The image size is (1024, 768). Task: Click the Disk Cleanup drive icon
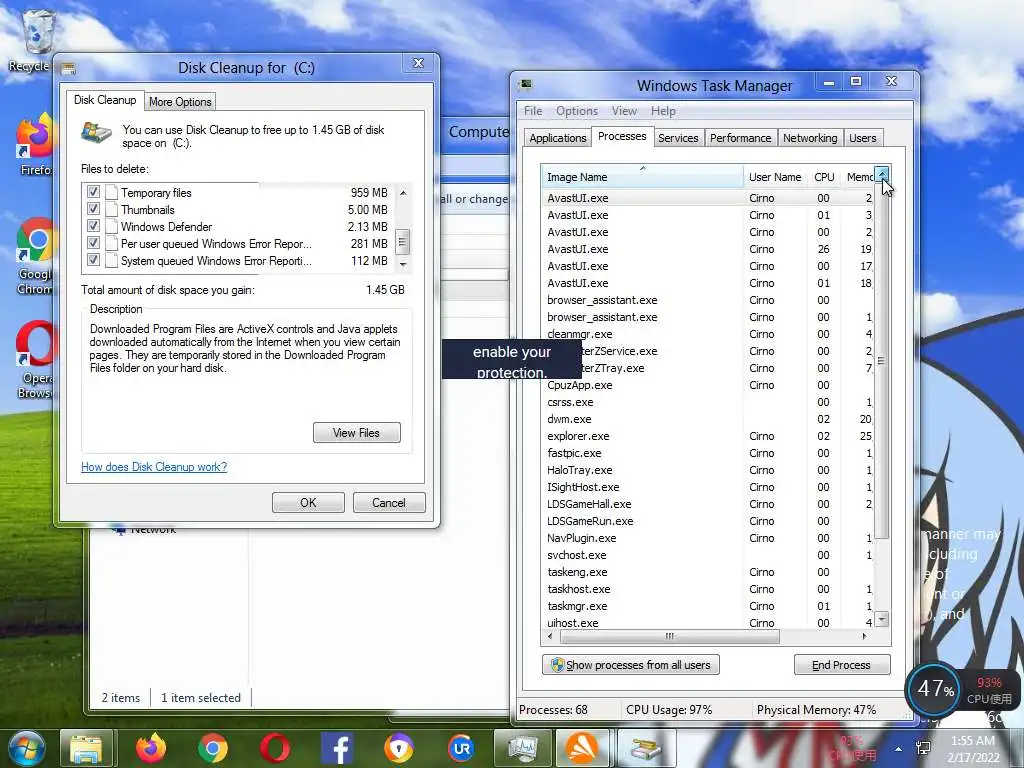pyautogui.click(x=96, y=133)
